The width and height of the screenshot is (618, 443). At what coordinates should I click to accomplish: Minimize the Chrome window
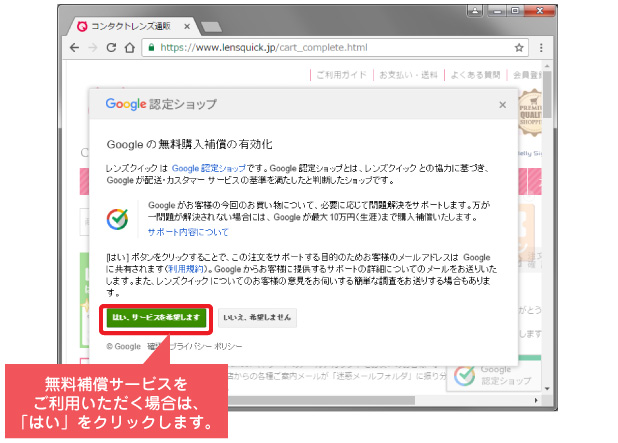[x=498, y=11]
